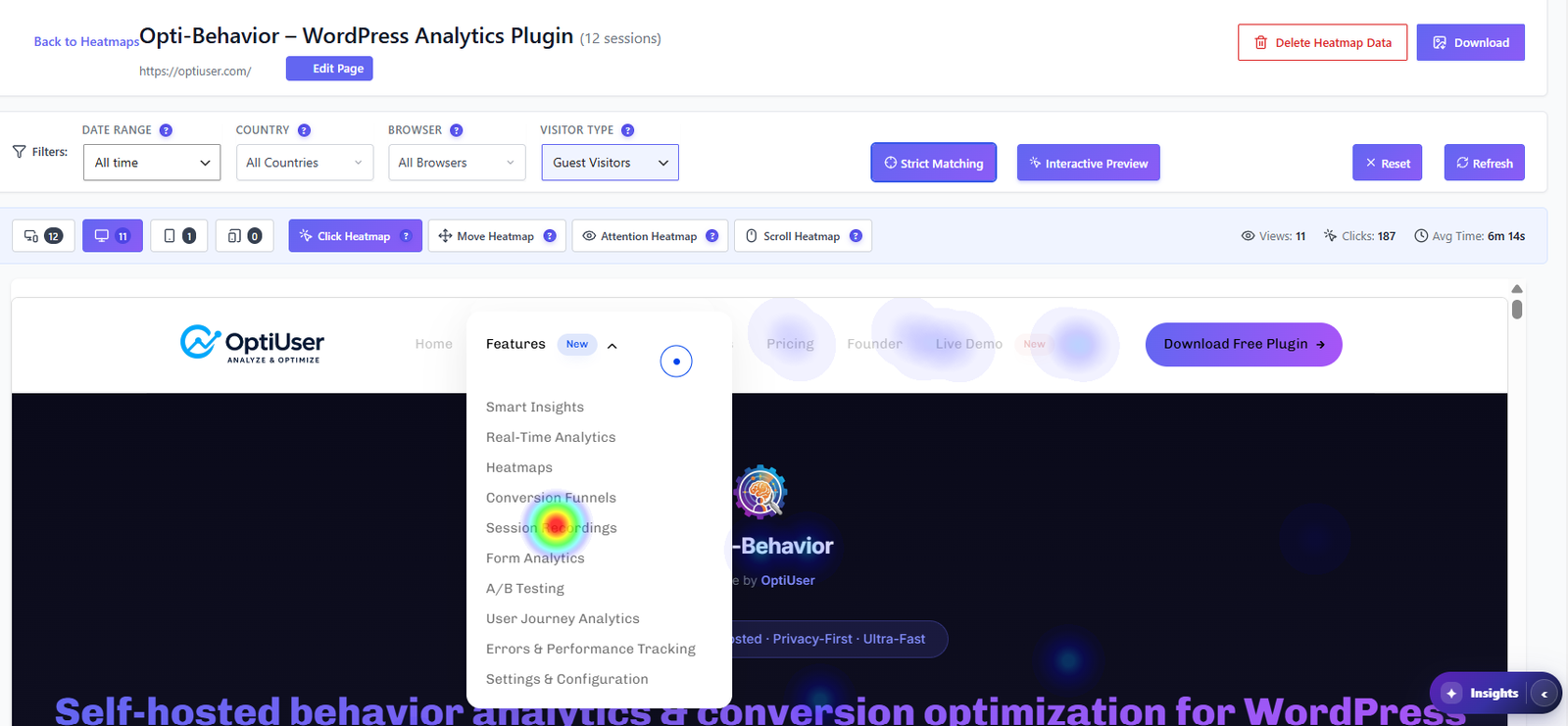
Task: Click the Opti-Behavior brain gear icon
Action: click(x=759, y=491)
